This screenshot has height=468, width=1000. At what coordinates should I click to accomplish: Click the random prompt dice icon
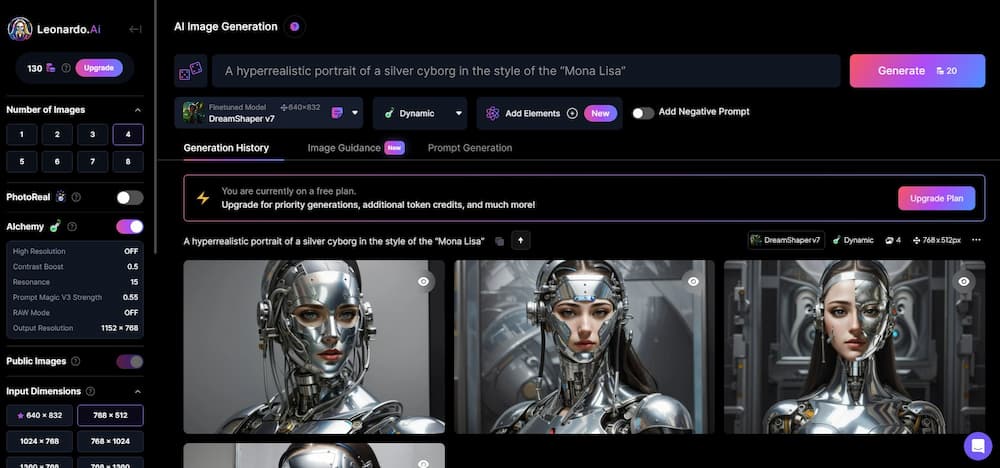[x=190, y=71]
